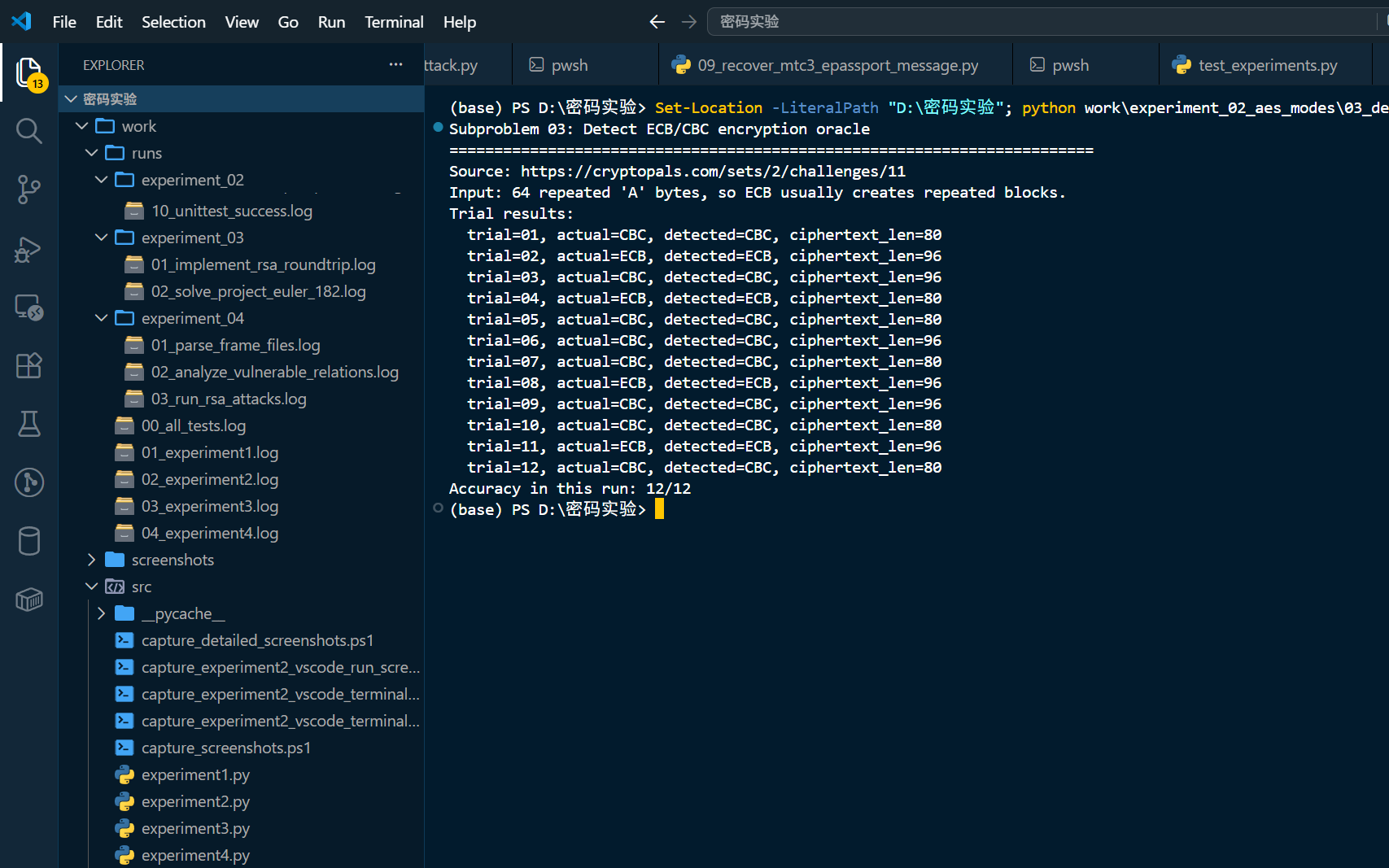Click the go back arrow
The width and height of the screenshot is (1389, 868).
click(x=657, y=22)
